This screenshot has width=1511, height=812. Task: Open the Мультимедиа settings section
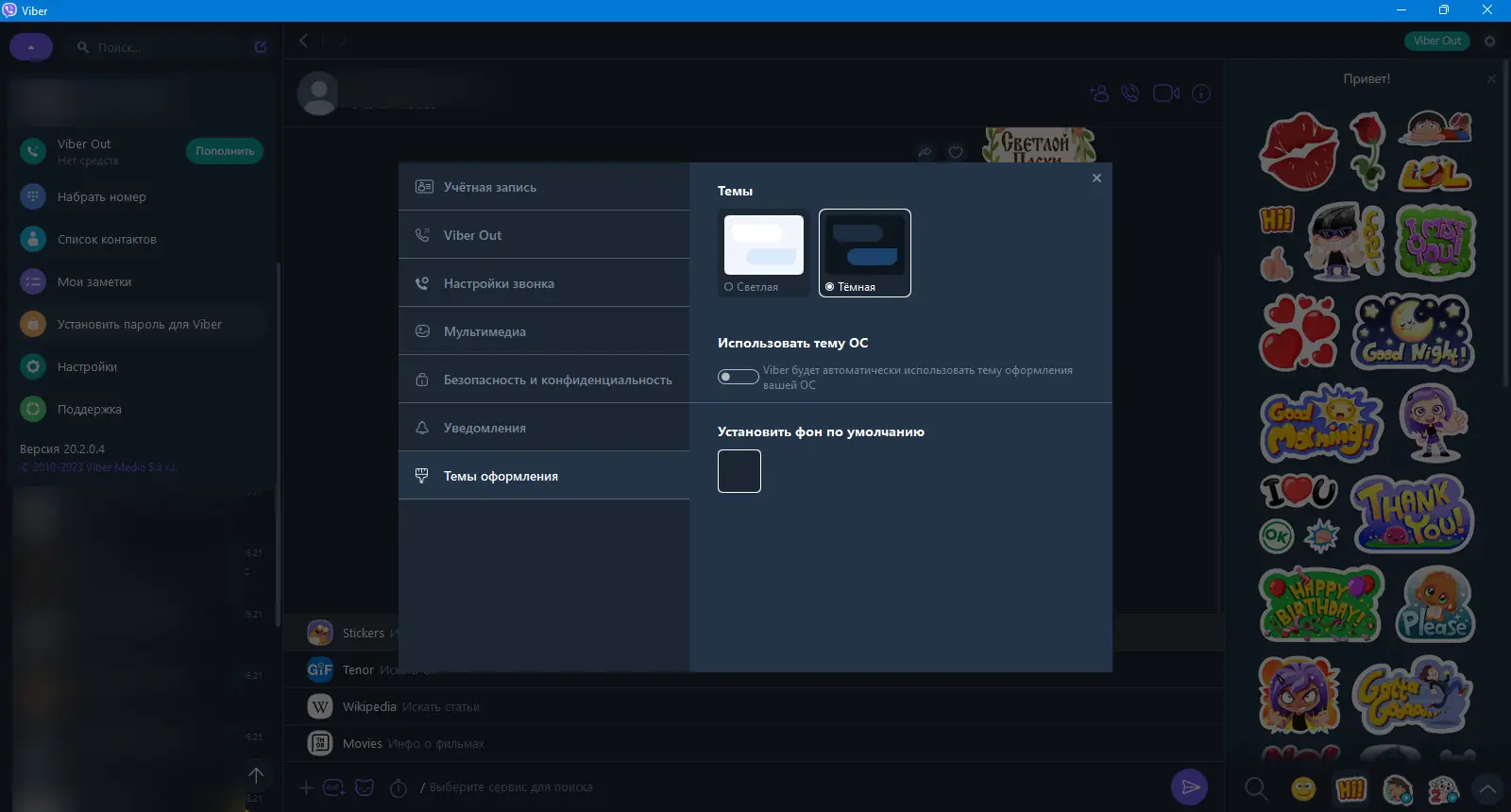[544, 331]
